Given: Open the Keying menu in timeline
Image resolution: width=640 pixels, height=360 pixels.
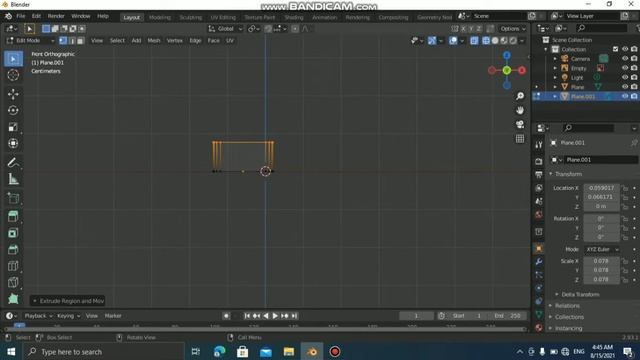Looking at the screenshot, I should click(68, 316).
